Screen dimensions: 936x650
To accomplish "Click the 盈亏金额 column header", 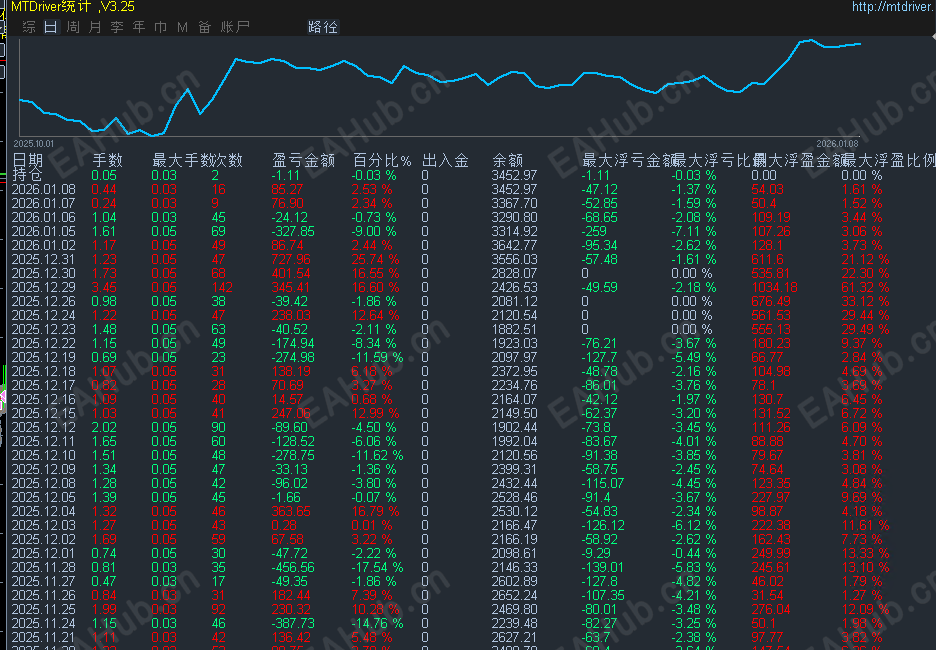I will tap(303, 160).
